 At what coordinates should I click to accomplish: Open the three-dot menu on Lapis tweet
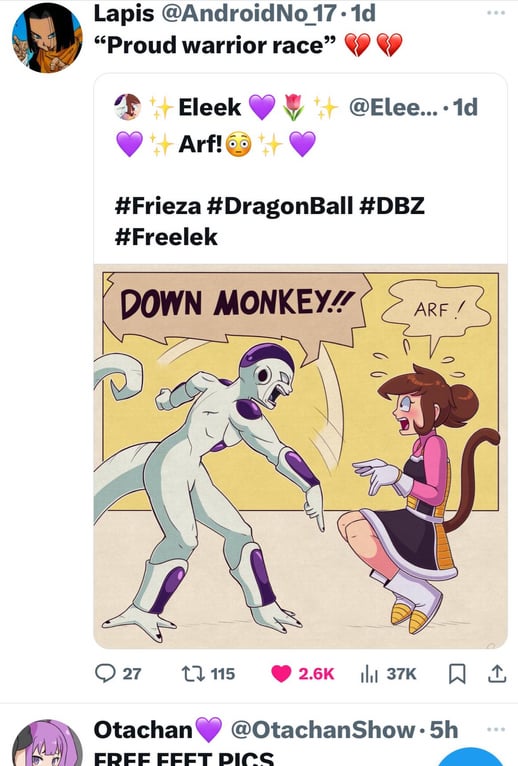coord(496,13)
